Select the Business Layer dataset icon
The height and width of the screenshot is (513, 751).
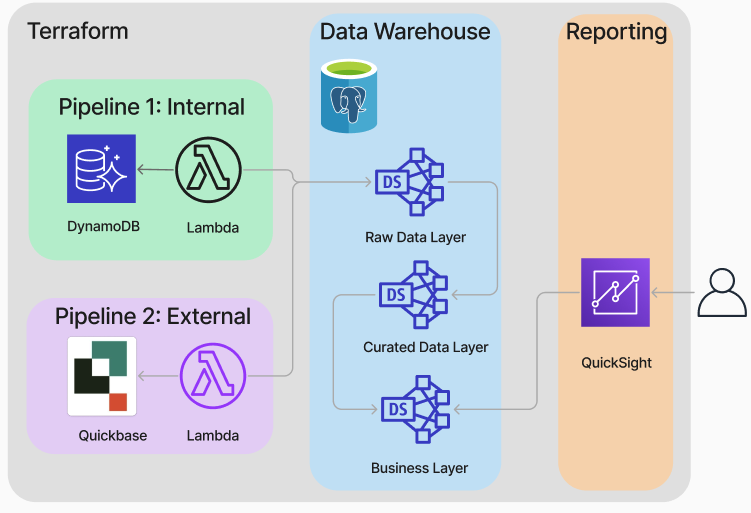coord(413,409)
